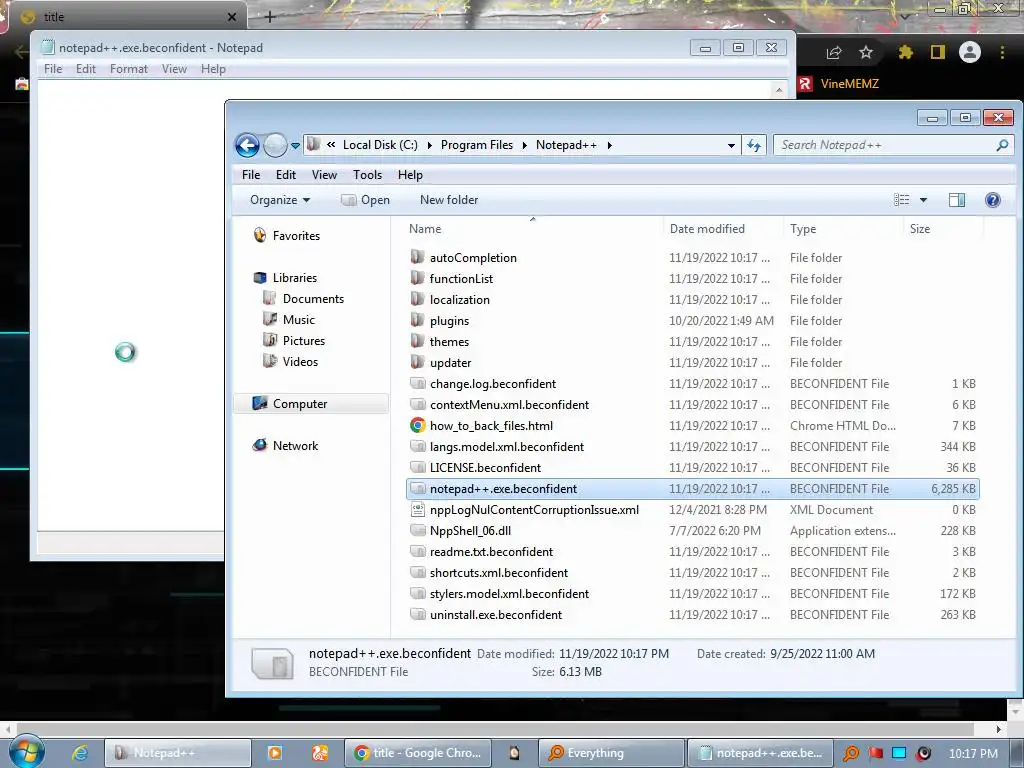This screenshot has height=768, width=1024.
Task: Open the view options dropdown arrow
Action: [923, 200]
